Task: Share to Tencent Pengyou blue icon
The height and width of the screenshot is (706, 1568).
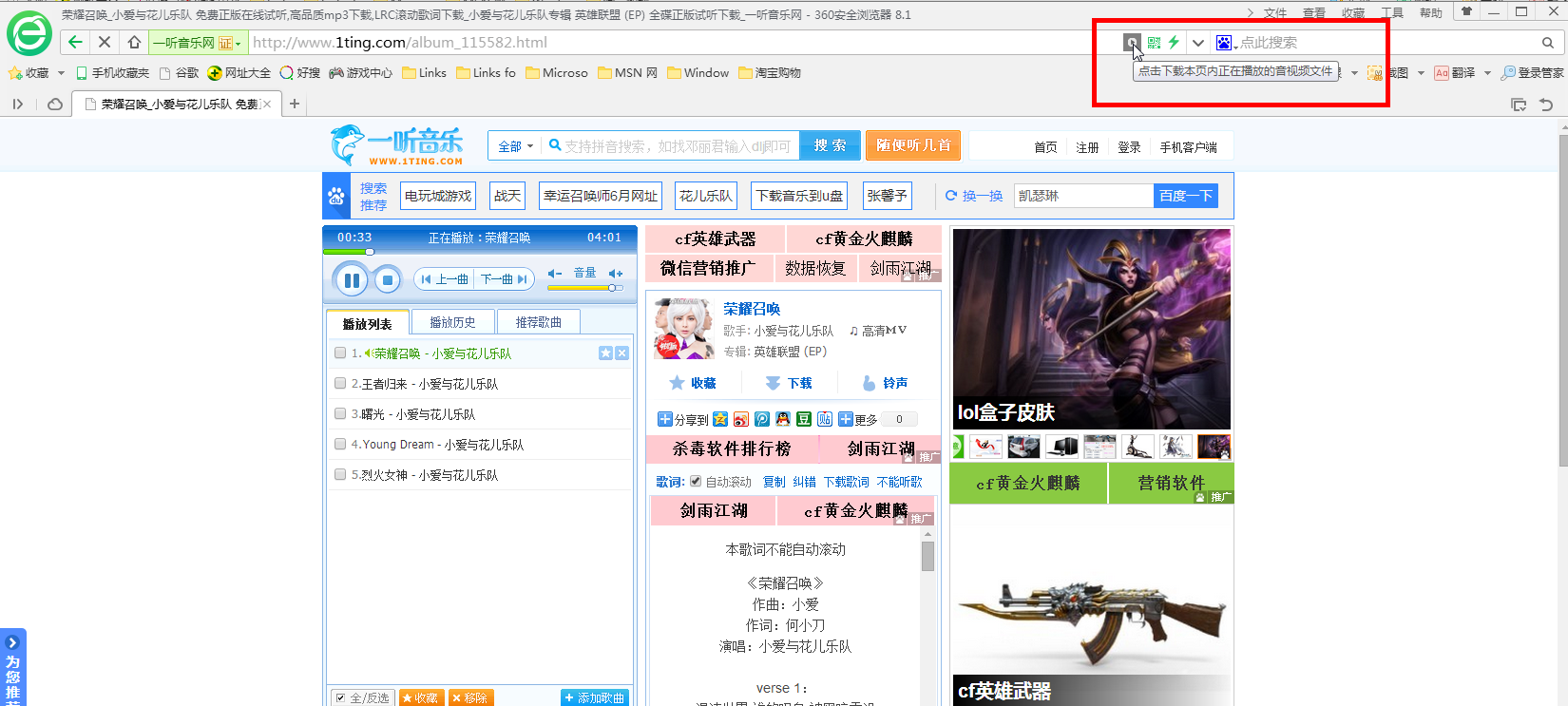Action: tap(762, 419)
